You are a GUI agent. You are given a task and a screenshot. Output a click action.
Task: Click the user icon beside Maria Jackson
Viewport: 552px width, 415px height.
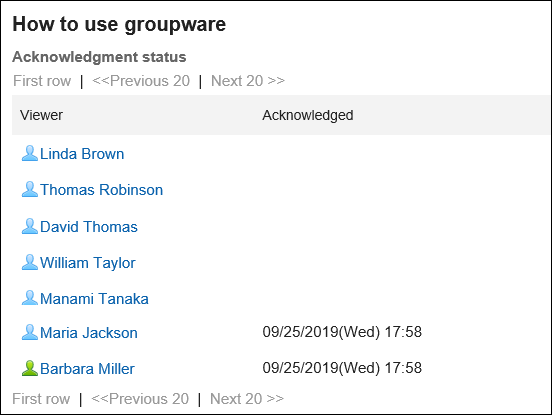pos(30,332)
